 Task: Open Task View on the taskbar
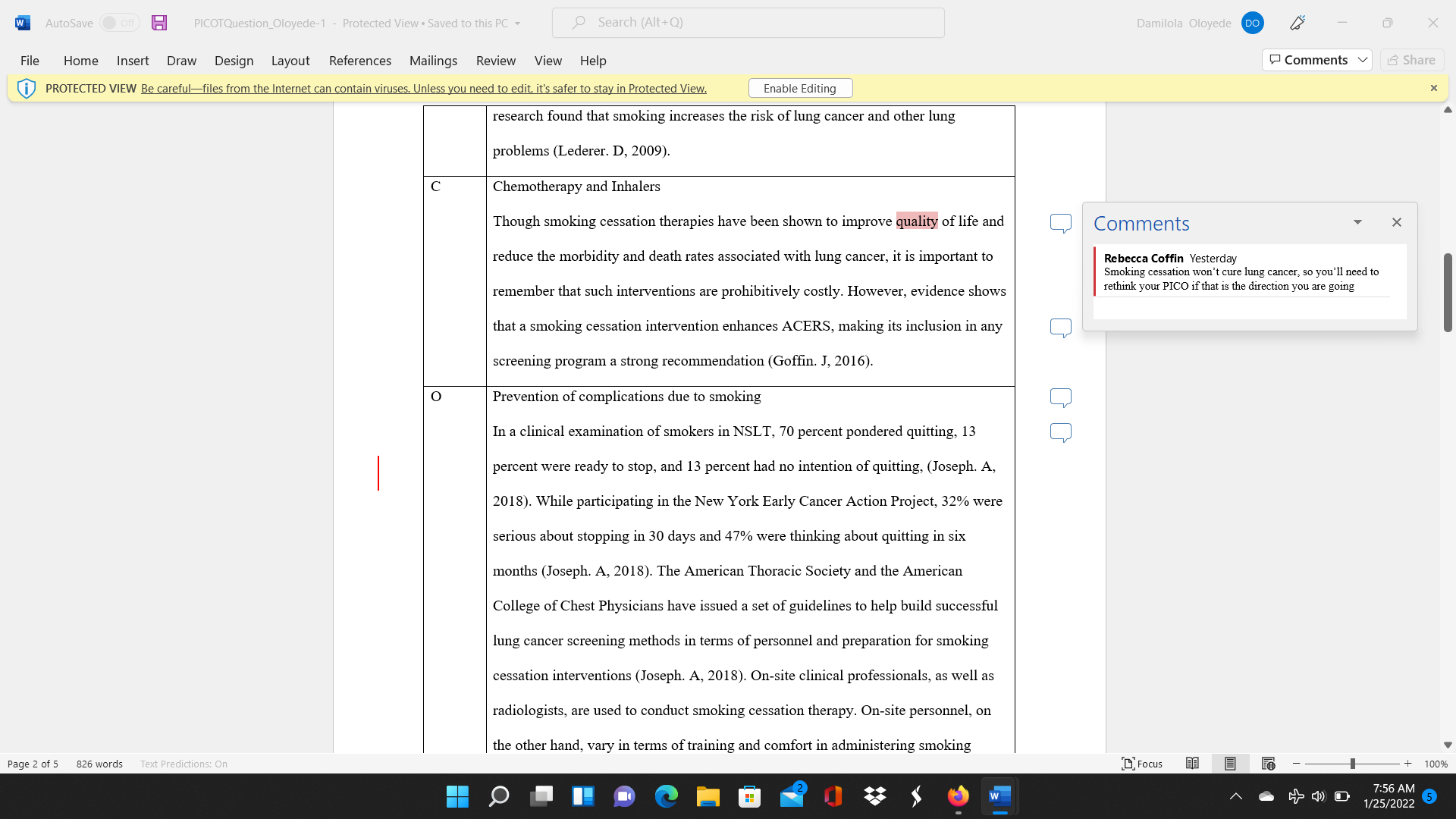[x=541, y=796]
